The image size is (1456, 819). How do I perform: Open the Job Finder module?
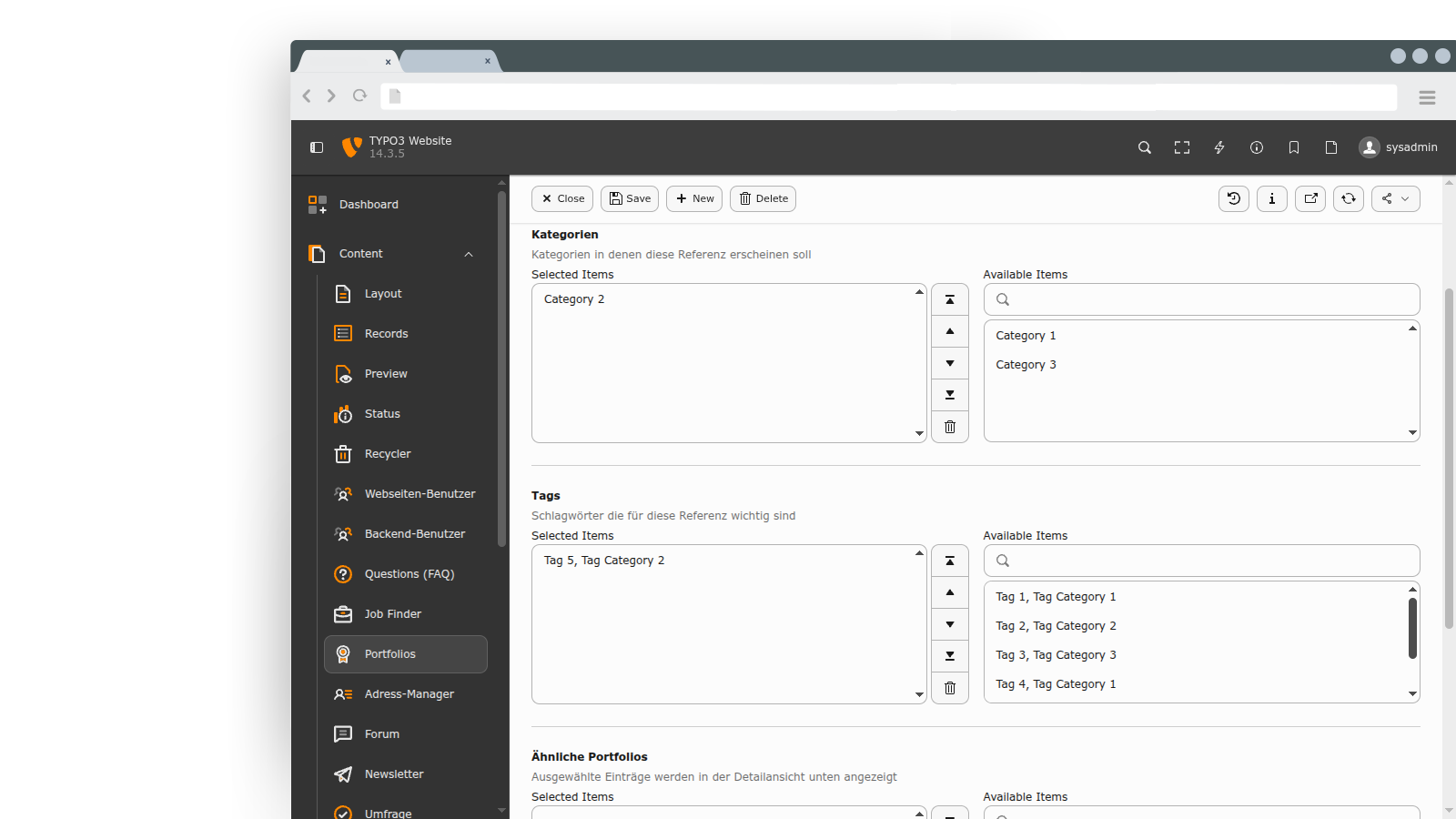pyautogui.click(x=406, y=614)
